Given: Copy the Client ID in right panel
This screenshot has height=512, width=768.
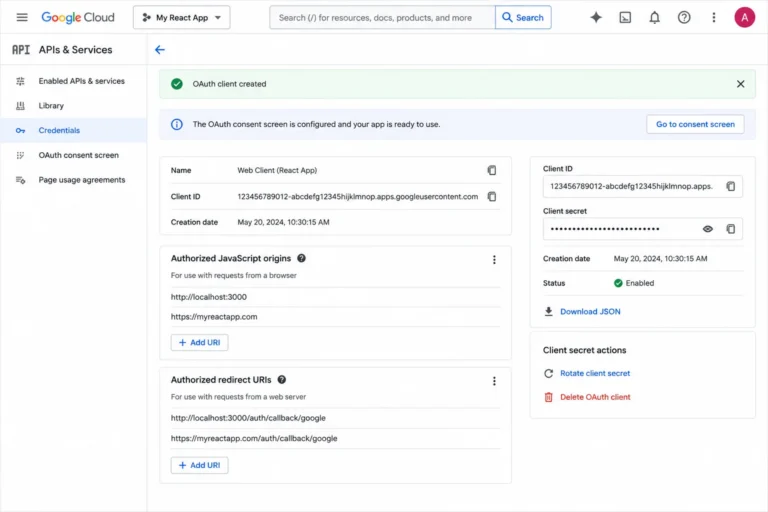Looking at the screenshot, I should coord(730,186).
